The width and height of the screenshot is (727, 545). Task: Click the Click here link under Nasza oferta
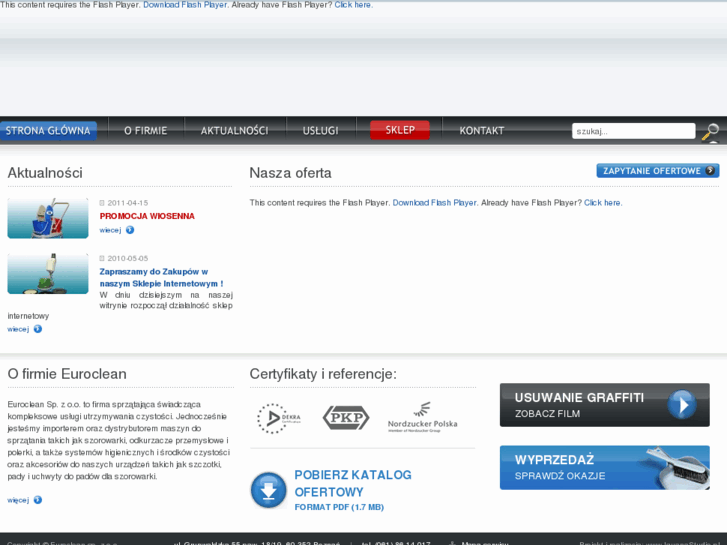602,203
